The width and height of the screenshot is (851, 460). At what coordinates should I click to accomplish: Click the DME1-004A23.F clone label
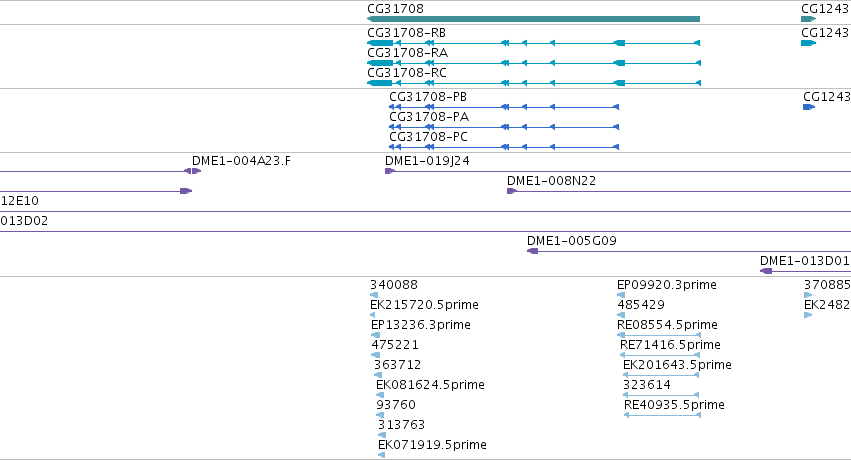point(241,161)
